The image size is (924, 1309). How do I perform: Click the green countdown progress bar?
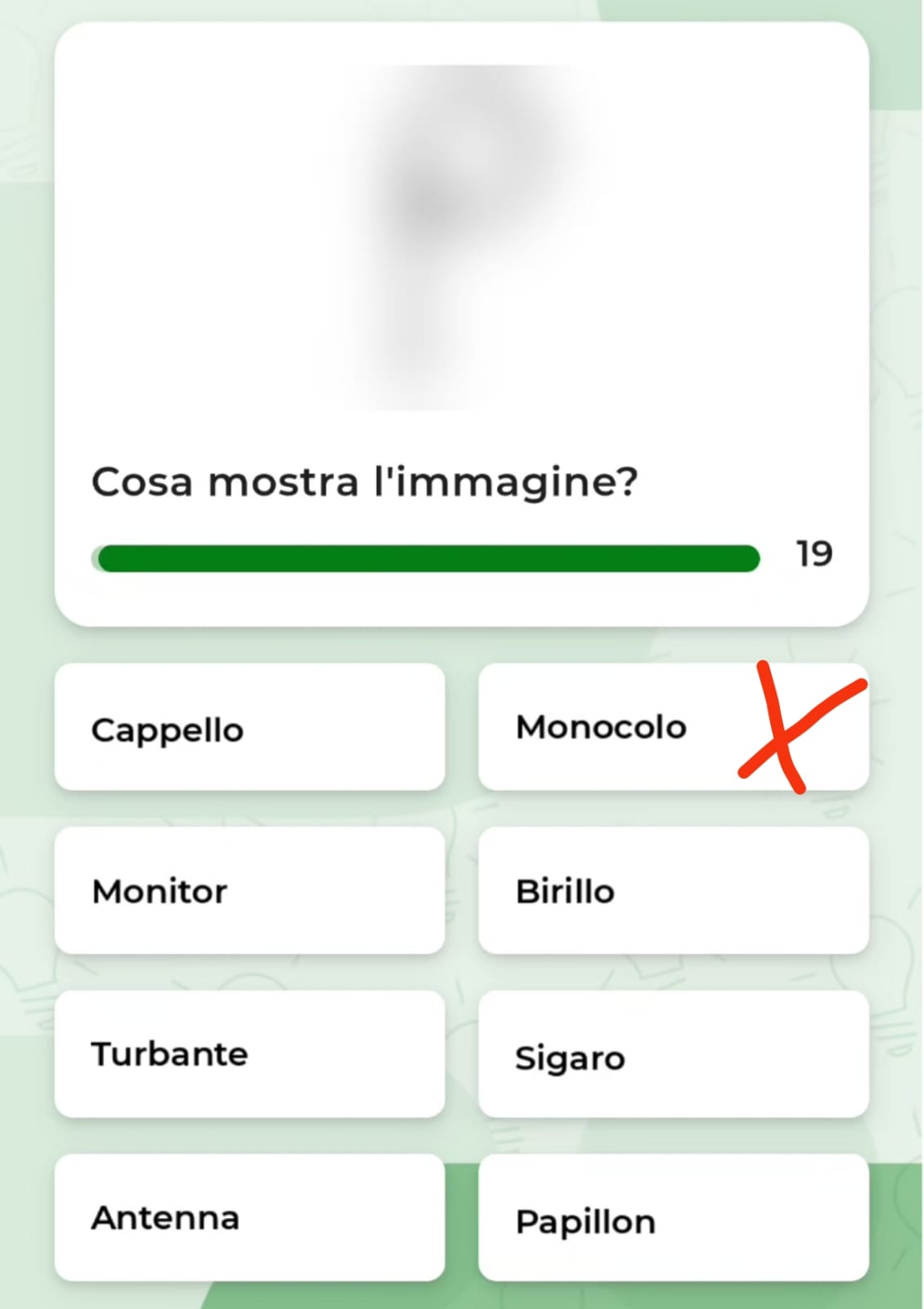click(x=426, y=558)
